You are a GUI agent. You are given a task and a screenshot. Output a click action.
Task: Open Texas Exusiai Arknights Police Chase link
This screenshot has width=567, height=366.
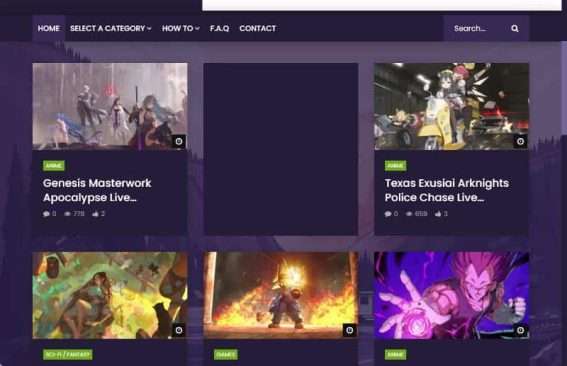(447, 190)
